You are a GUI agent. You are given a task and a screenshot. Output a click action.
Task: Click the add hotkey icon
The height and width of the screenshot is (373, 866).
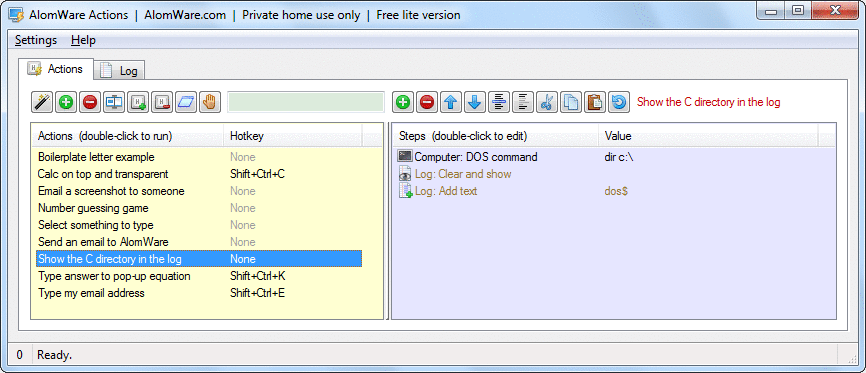click(138, 102)
